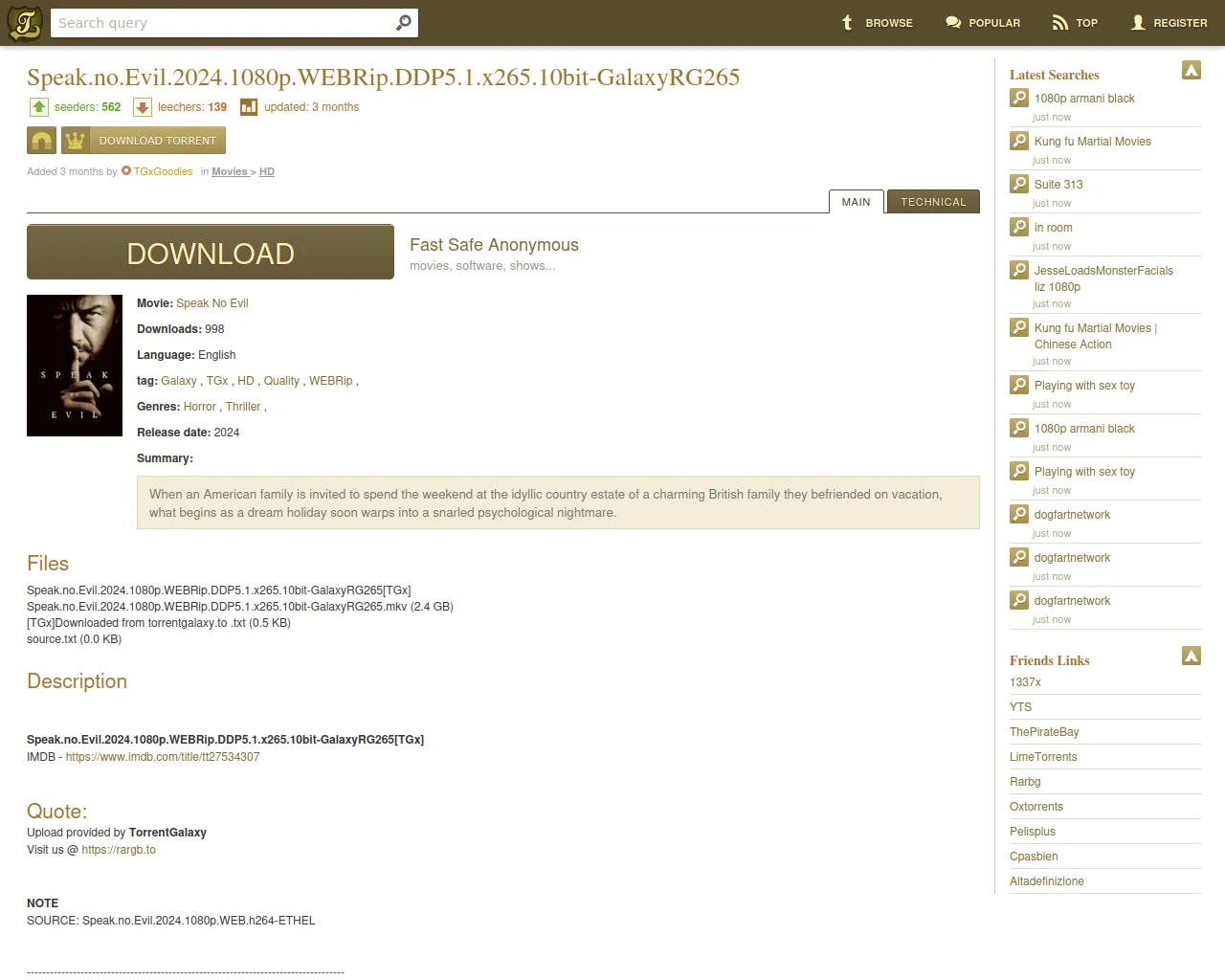1225x980 pixels.
Task: Select the Galaxy tag
Action: 179,381
